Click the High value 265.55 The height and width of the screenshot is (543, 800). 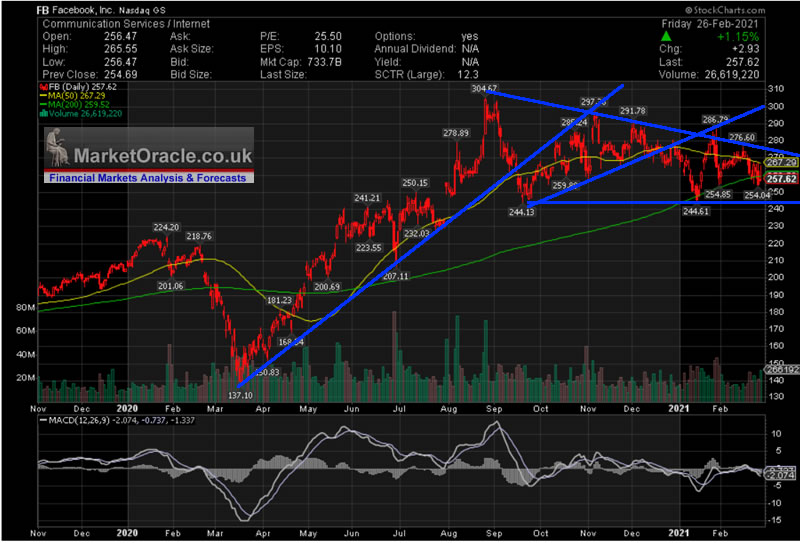pyautogui.click(x=120, y=49)
